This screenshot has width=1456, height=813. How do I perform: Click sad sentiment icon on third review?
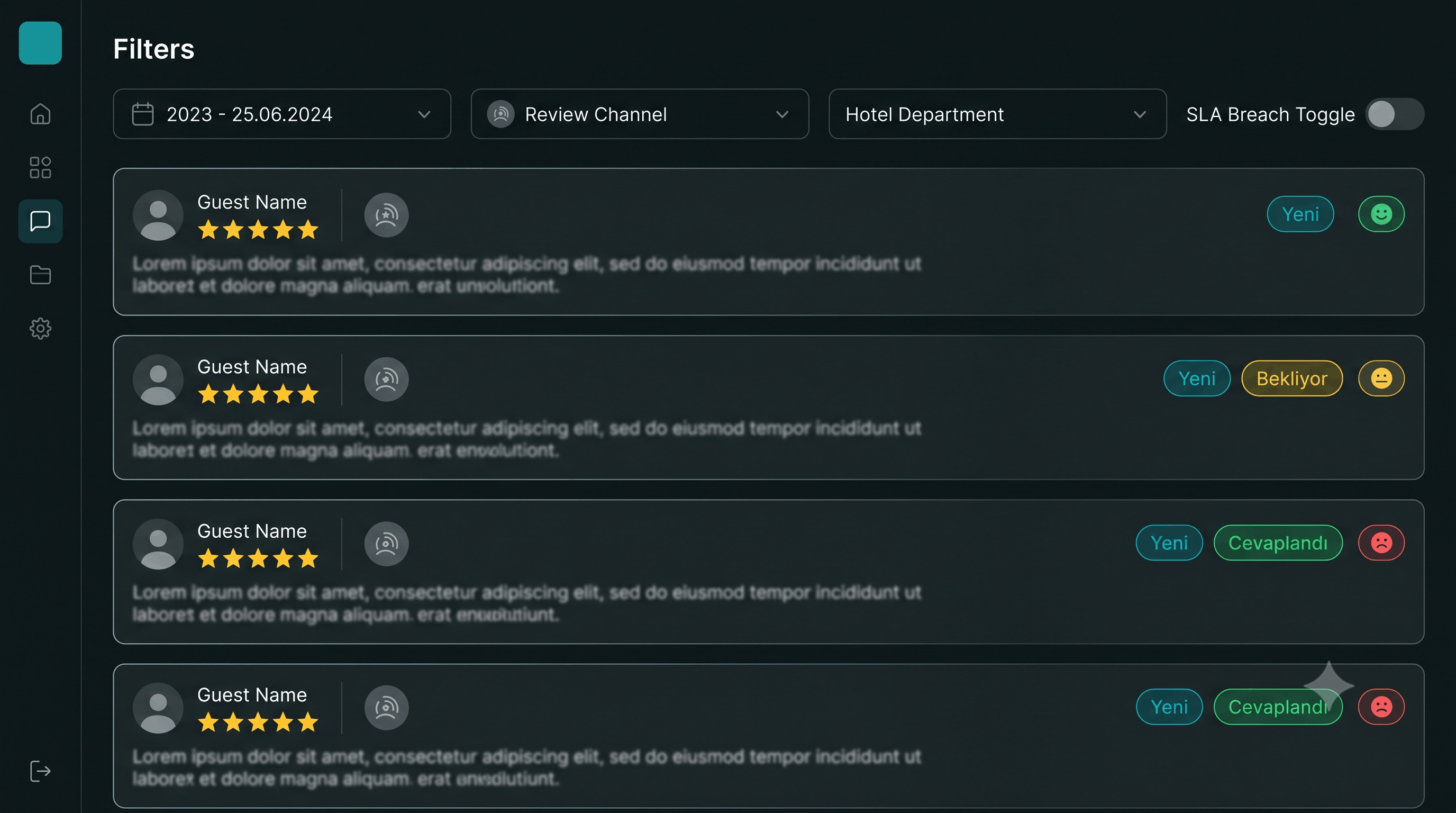(1381, 543)
